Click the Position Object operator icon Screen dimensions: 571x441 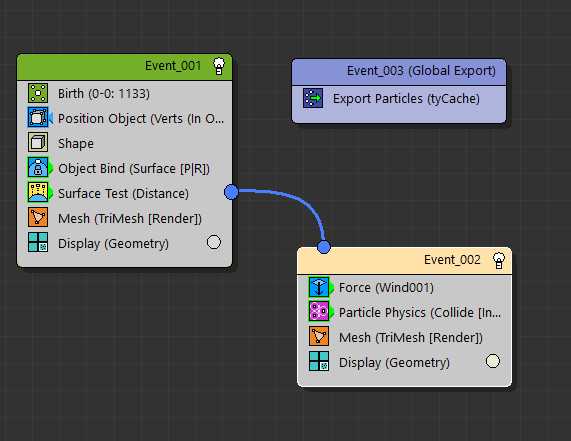(x=38, y=118)
